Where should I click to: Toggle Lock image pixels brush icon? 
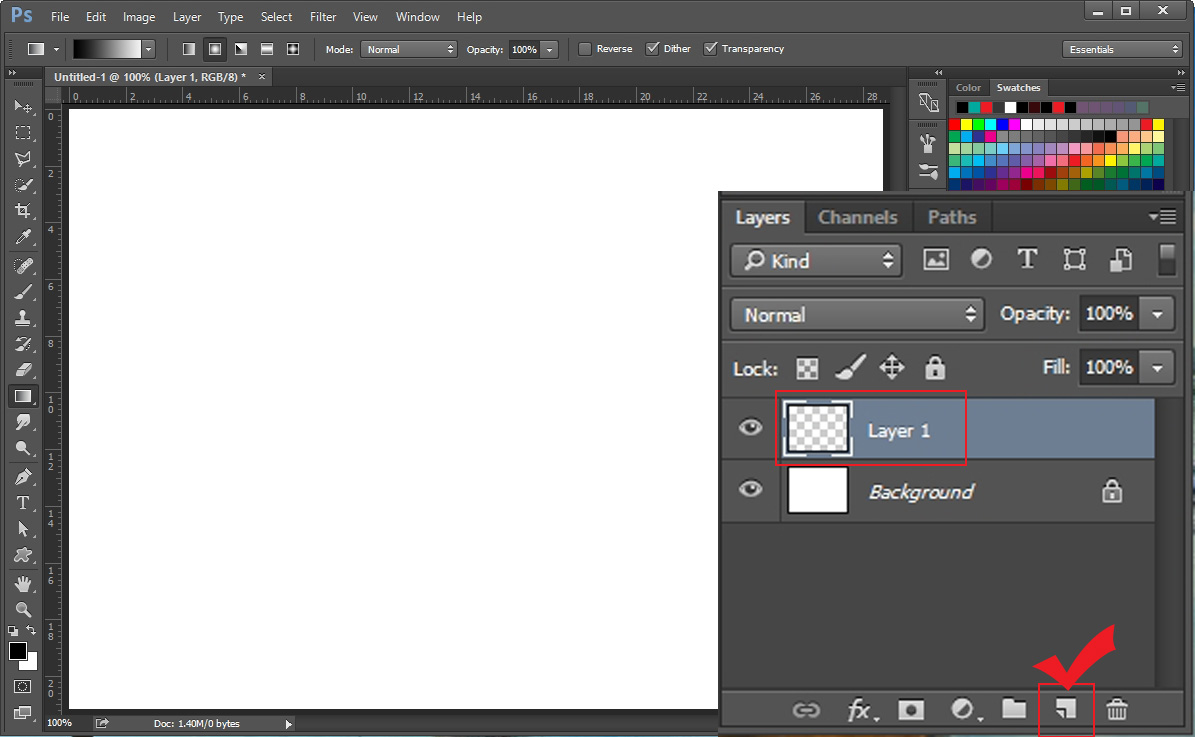[x=850, y=368]
